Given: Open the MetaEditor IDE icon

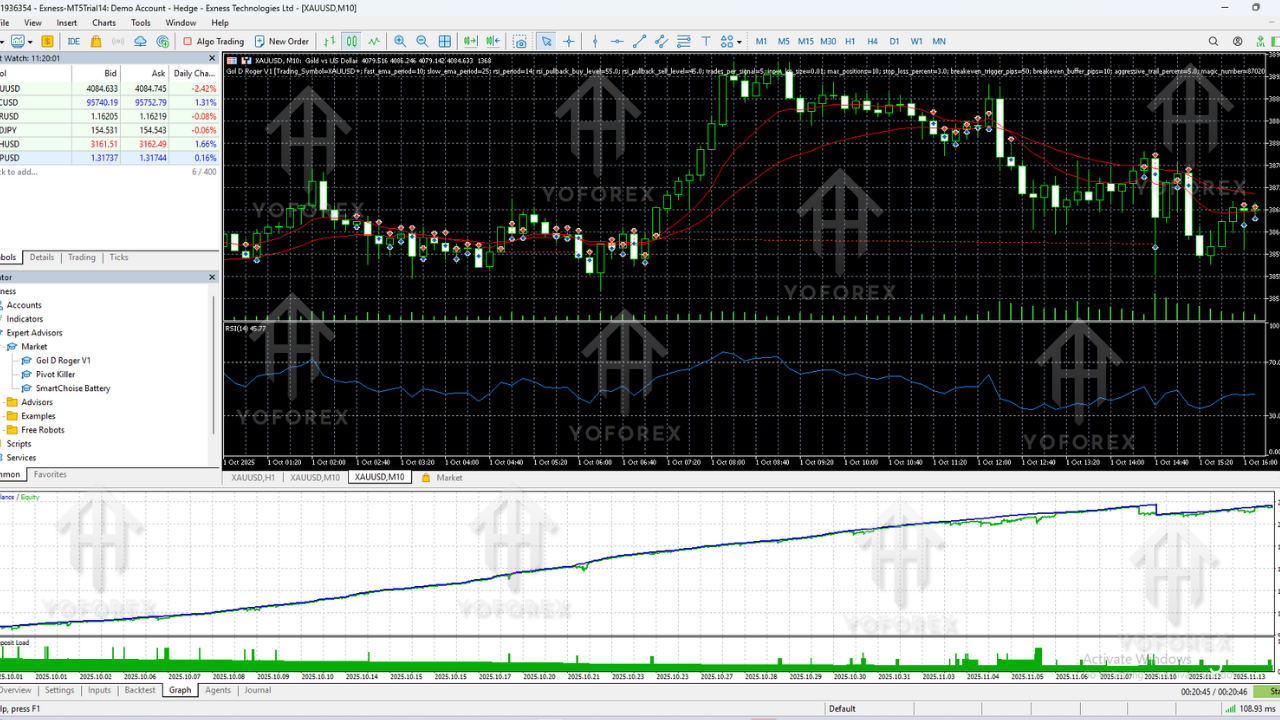Looking at the screenshot, I should point(74,41).
